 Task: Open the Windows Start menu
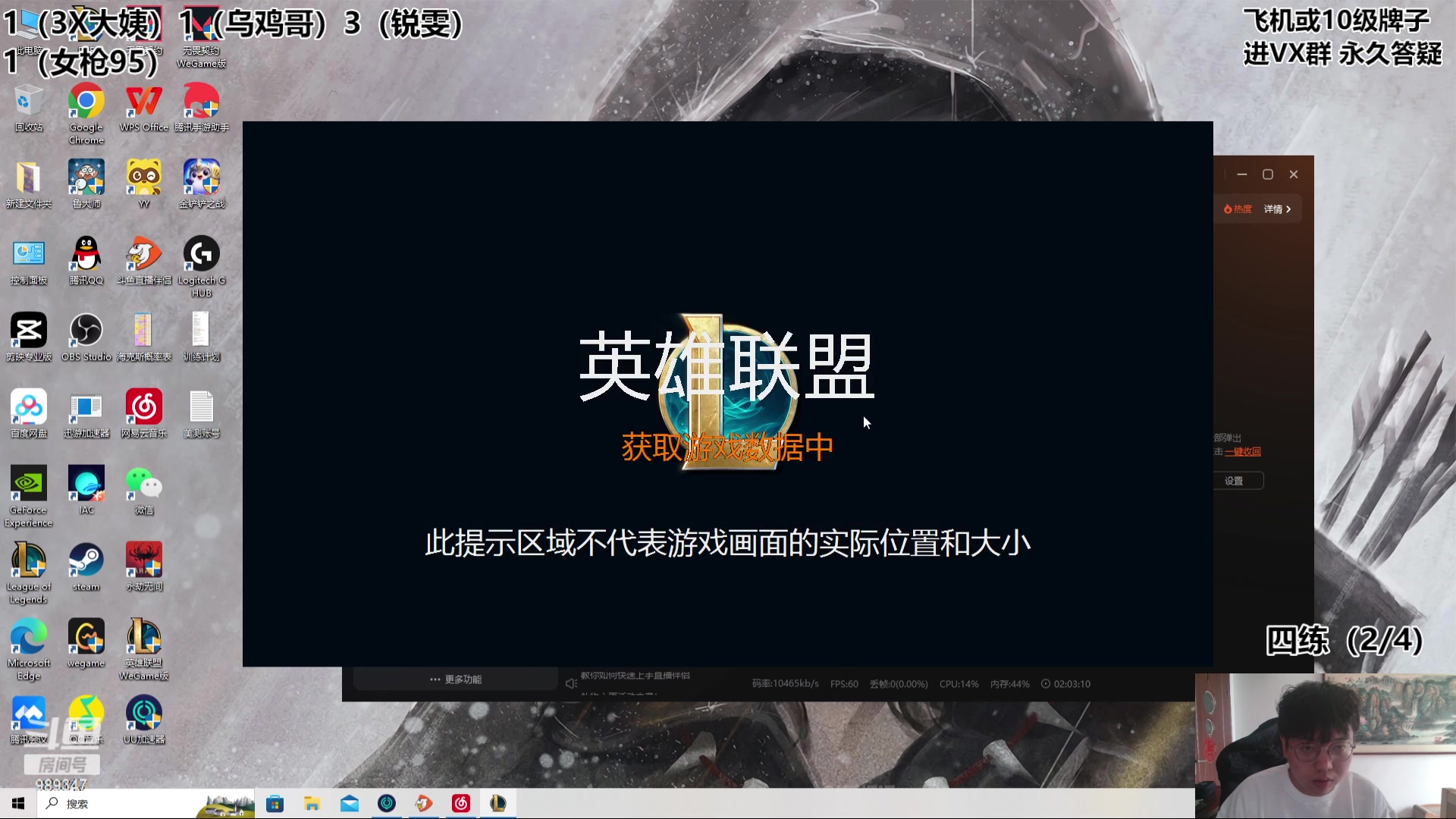(x=18, y=804)
